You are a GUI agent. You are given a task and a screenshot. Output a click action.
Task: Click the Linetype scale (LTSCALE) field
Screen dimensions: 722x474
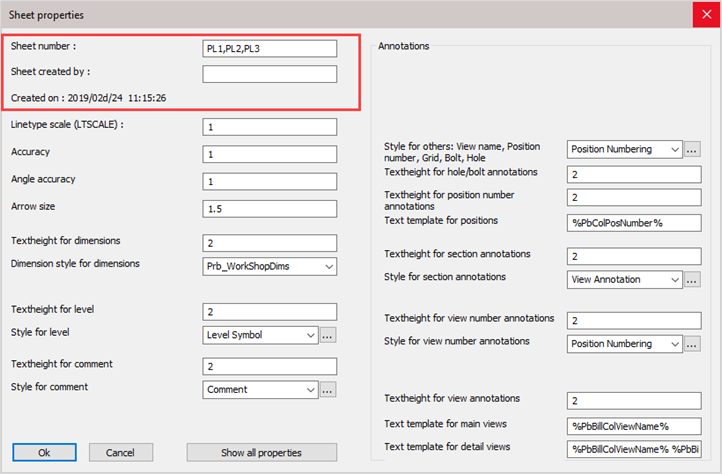click(x=269, y=127)
